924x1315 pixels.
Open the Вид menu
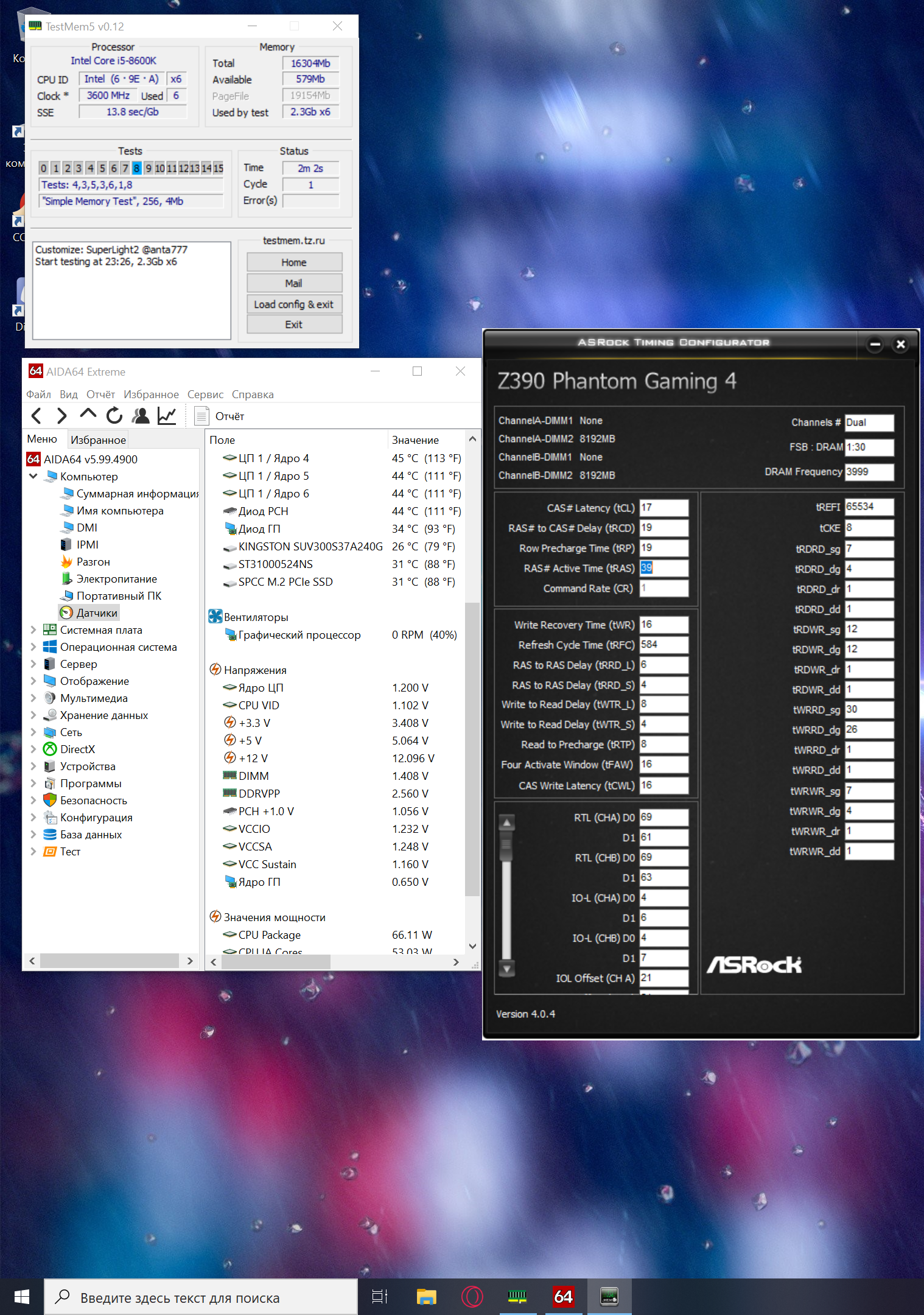click(x=69, y=394)
